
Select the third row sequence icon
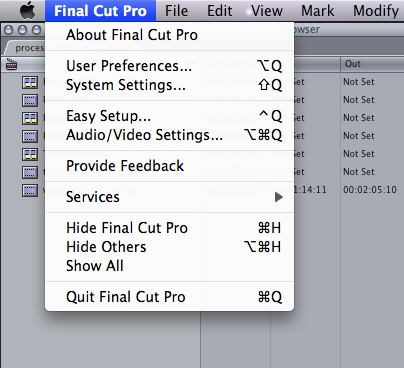30,118
